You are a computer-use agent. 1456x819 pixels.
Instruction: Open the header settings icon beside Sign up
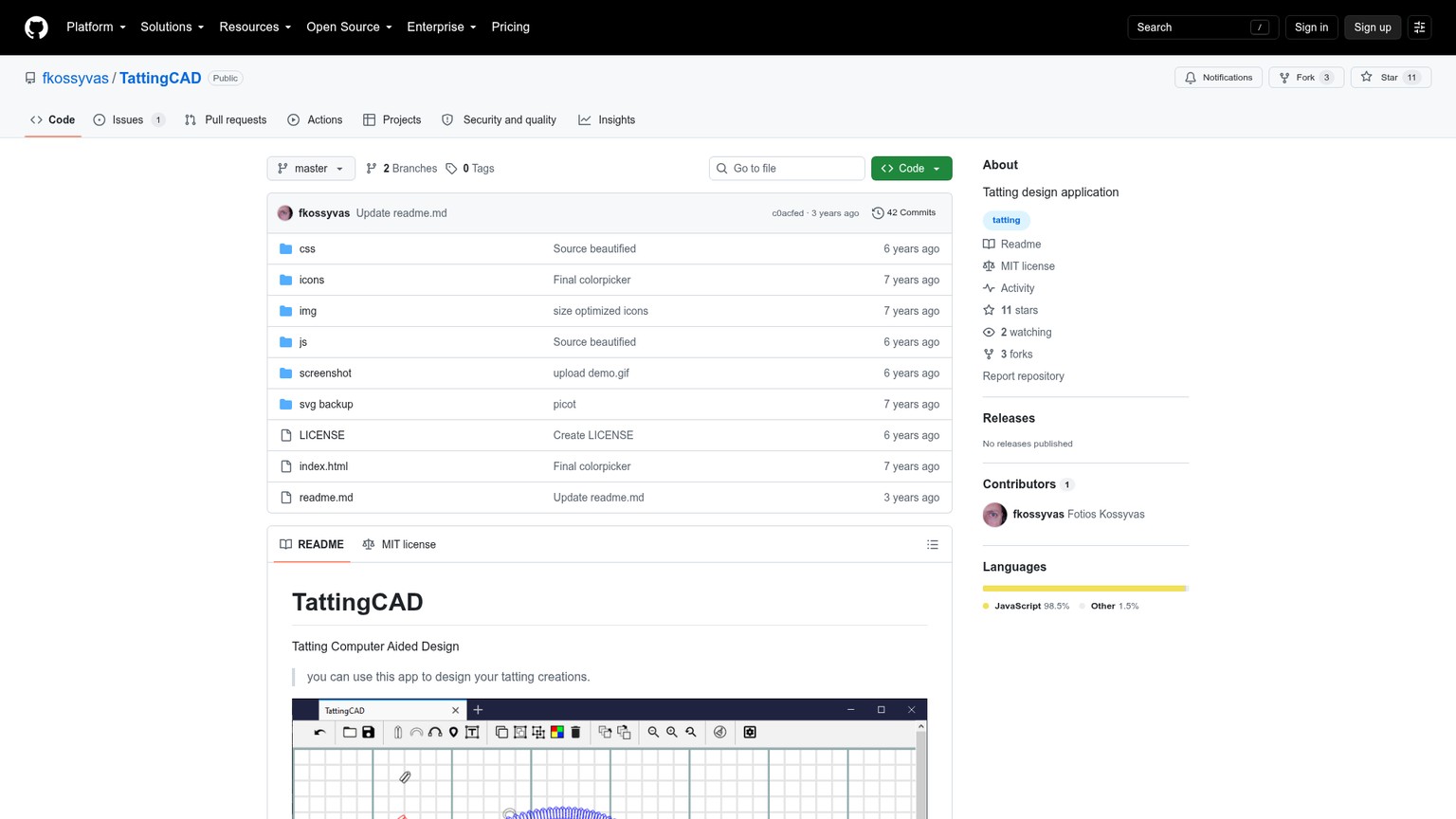coord(1419,27)
